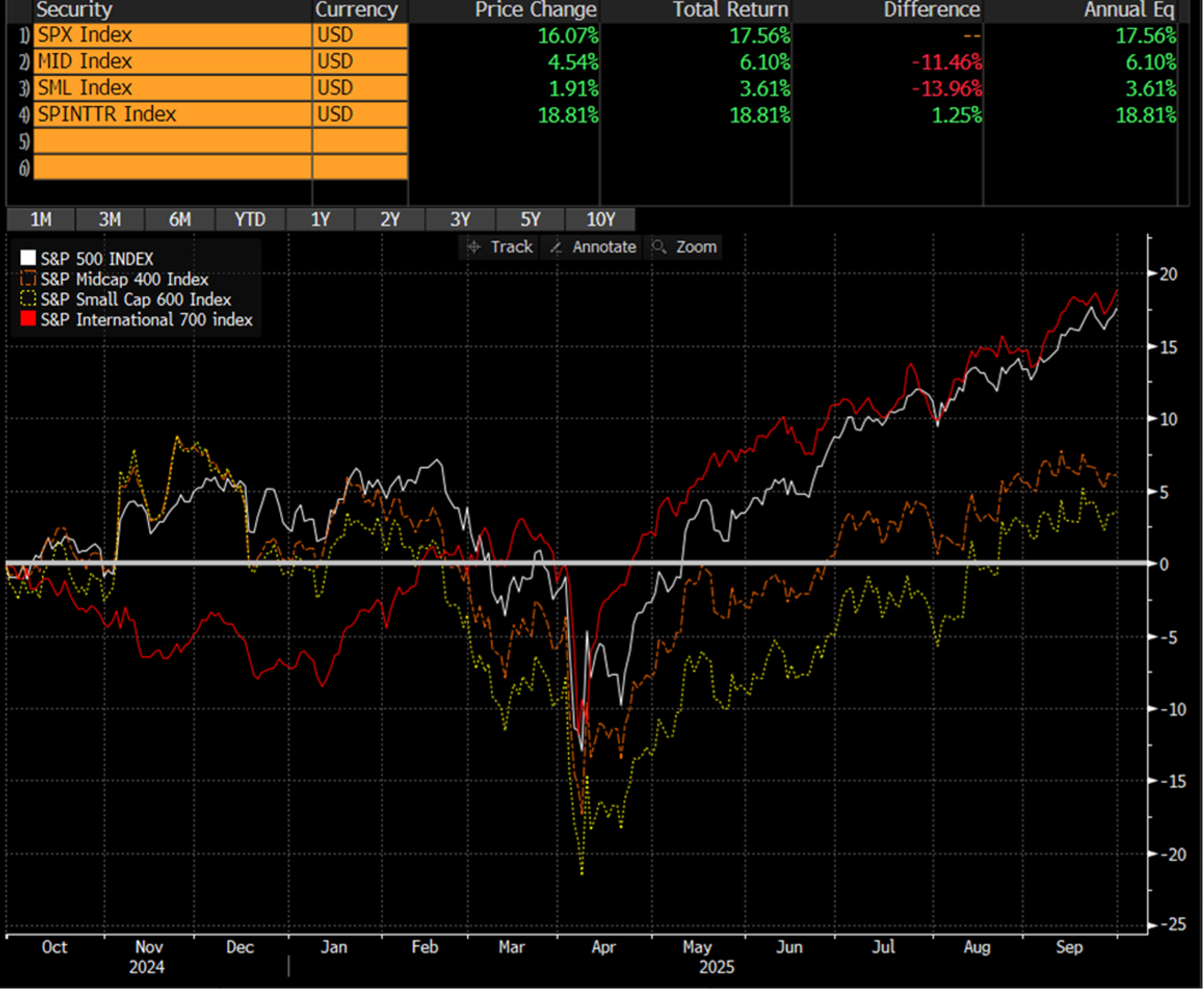Click the S&P International 700 red swatch
Screen dimensions: 1204x990
point(28,319)
